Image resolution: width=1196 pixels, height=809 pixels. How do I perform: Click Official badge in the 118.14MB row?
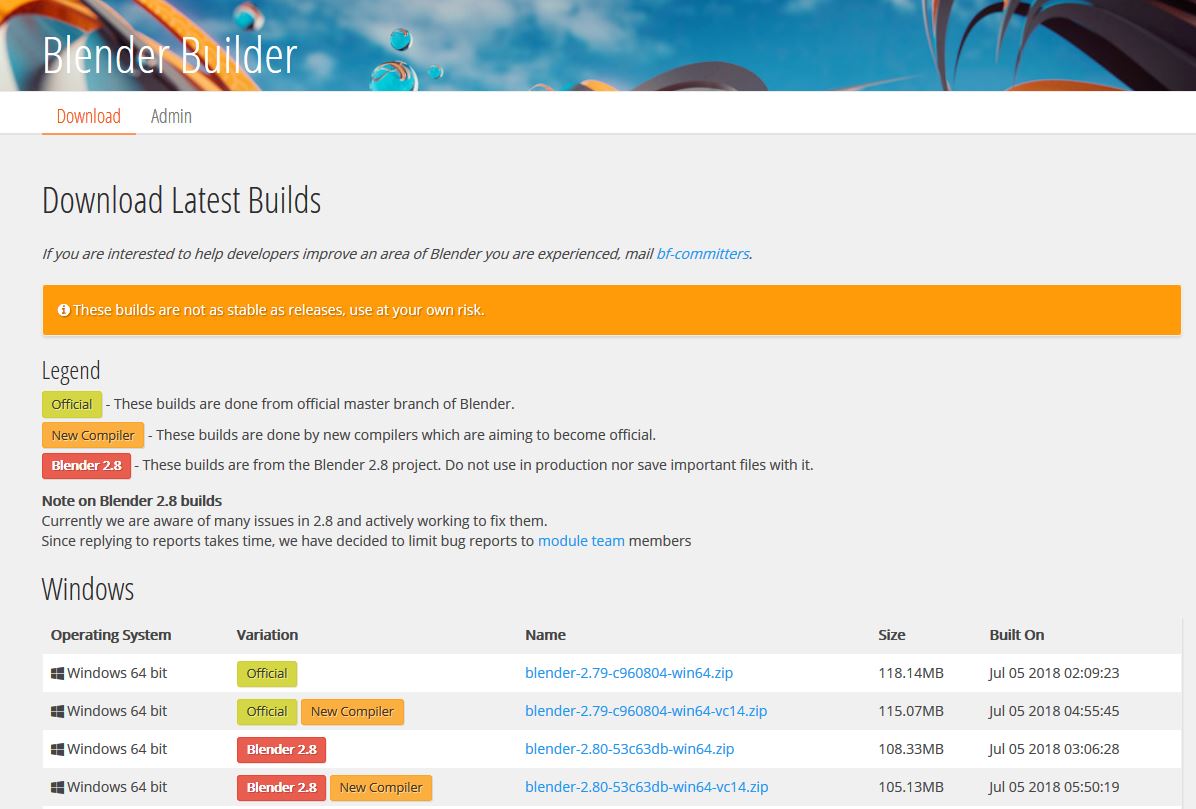point(267,673)
